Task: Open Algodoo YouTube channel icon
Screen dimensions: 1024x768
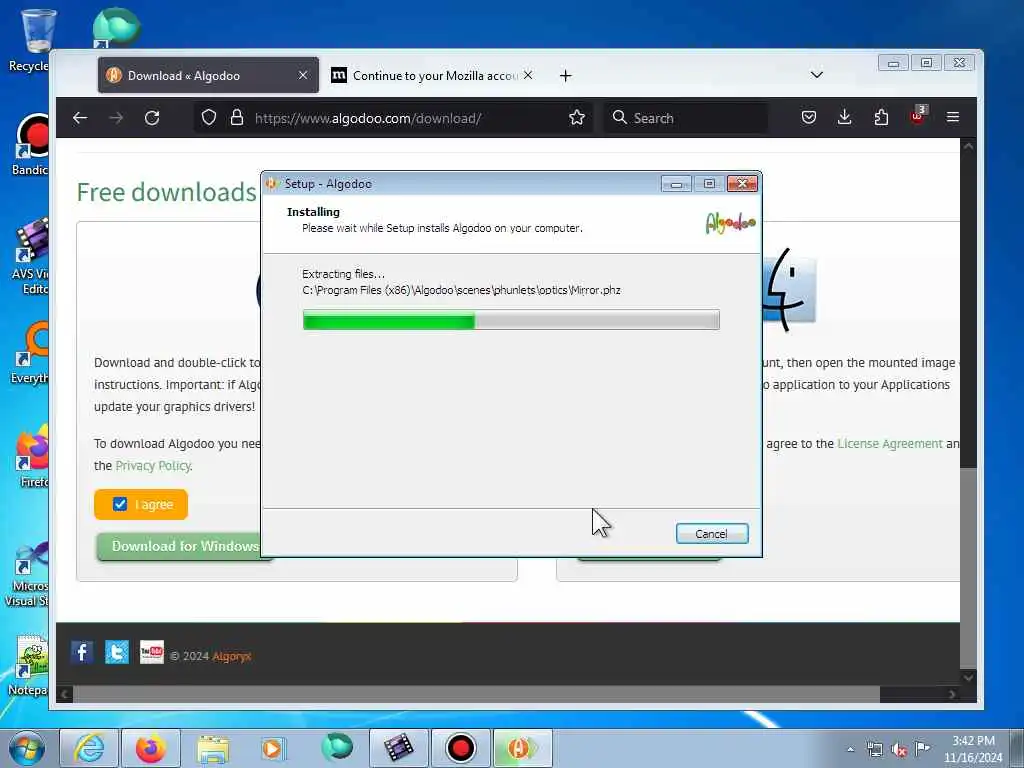Action: [152, 652]
